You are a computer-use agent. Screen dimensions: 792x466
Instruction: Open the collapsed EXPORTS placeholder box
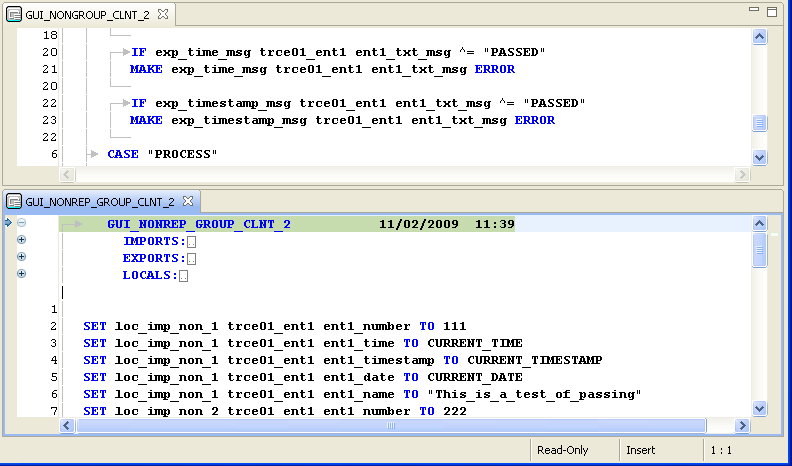tap(191, 259)
